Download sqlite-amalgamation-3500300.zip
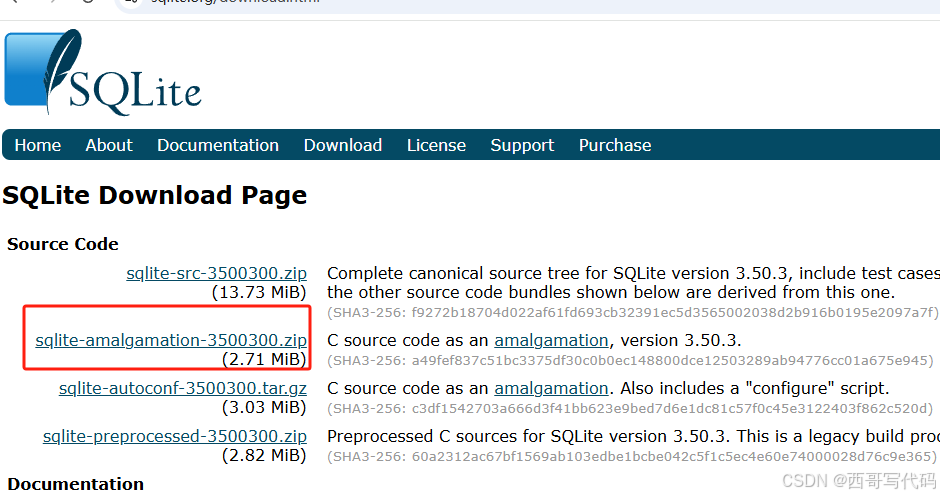 pyautogui.click(x=171, y=340)
